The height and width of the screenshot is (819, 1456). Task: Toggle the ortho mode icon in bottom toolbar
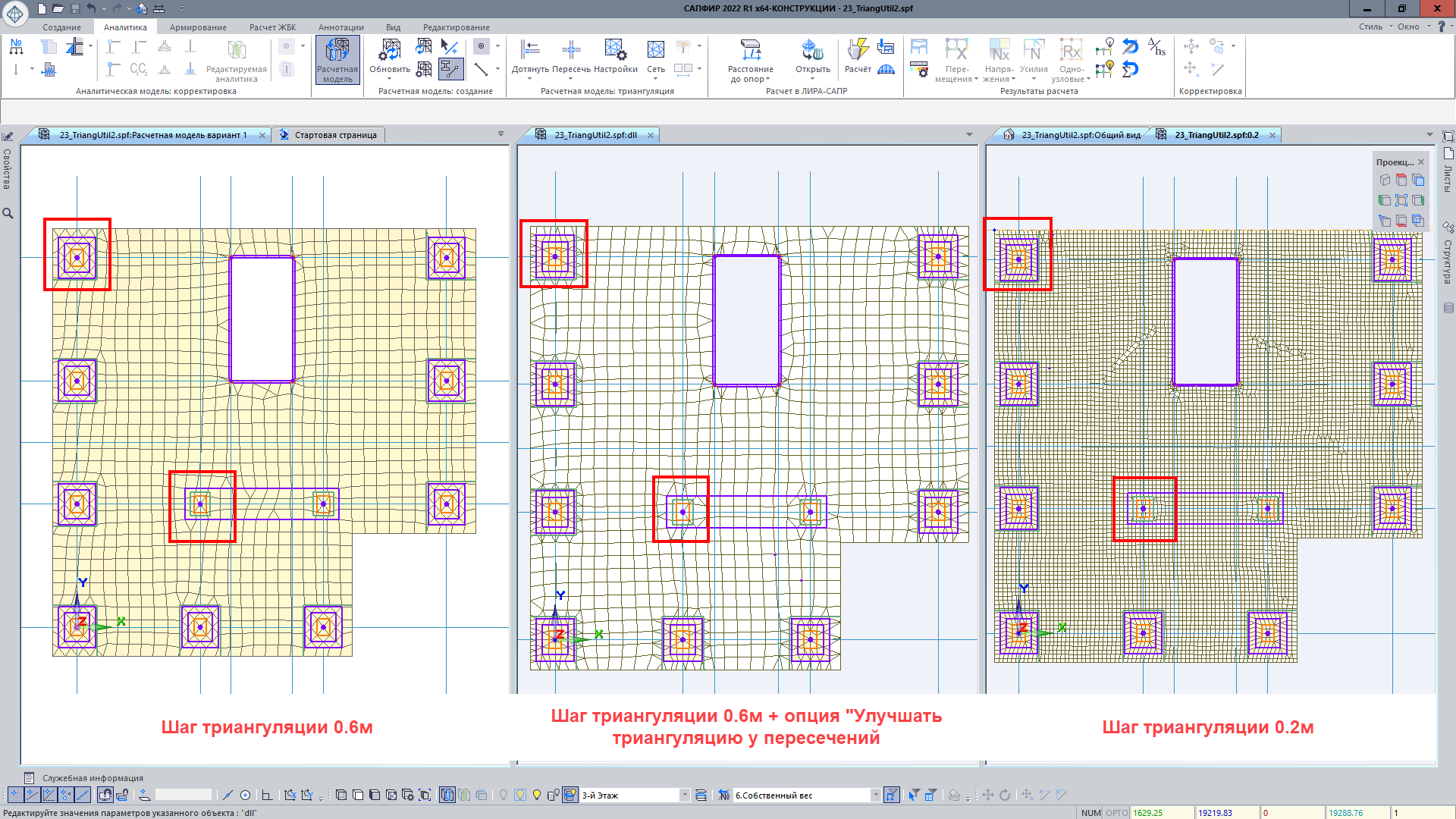click(267, 795)
